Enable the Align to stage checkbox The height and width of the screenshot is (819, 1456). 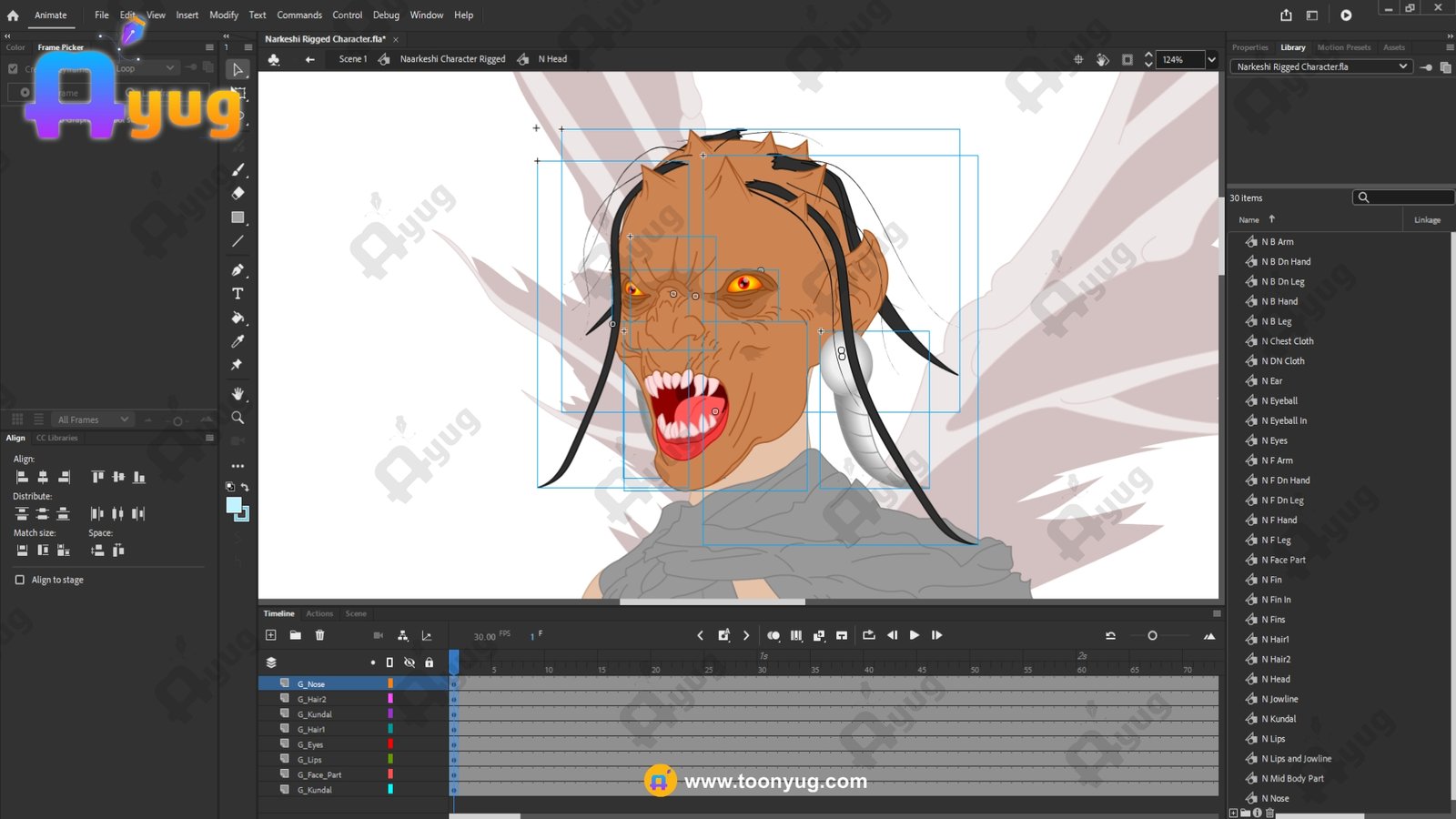pos(19,580)
